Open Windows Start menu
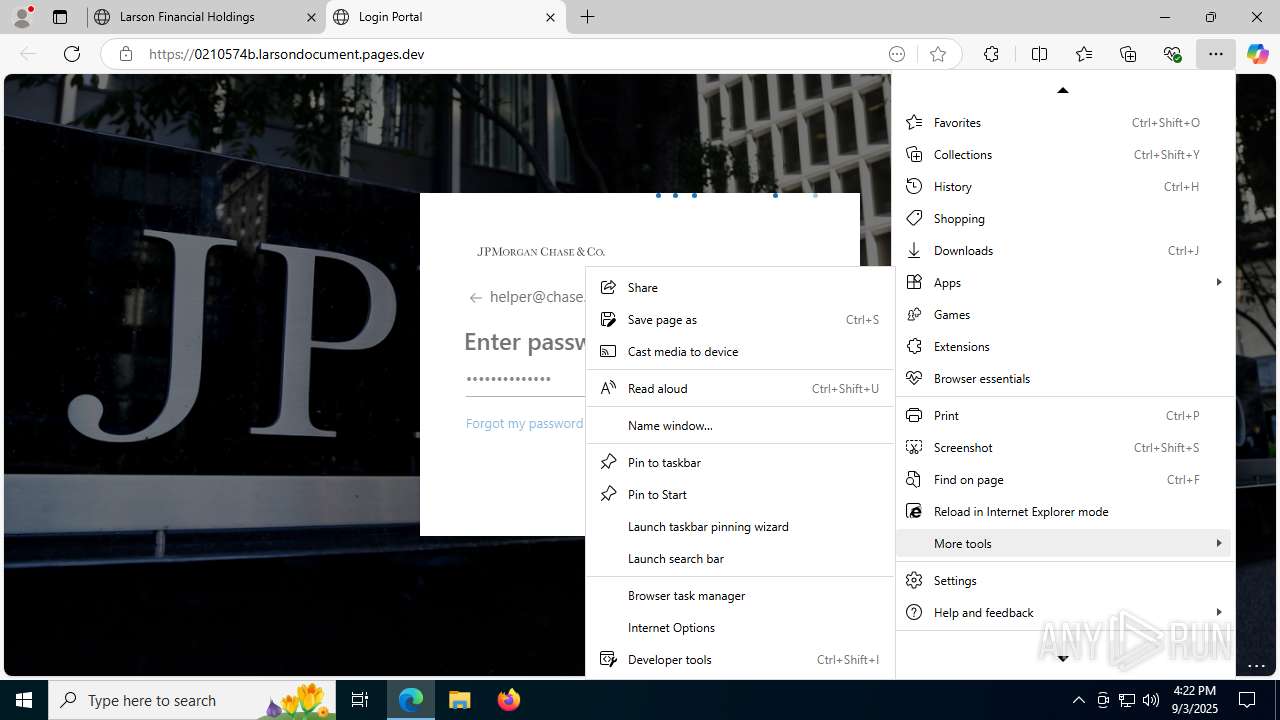 click(x=24, y=700)
